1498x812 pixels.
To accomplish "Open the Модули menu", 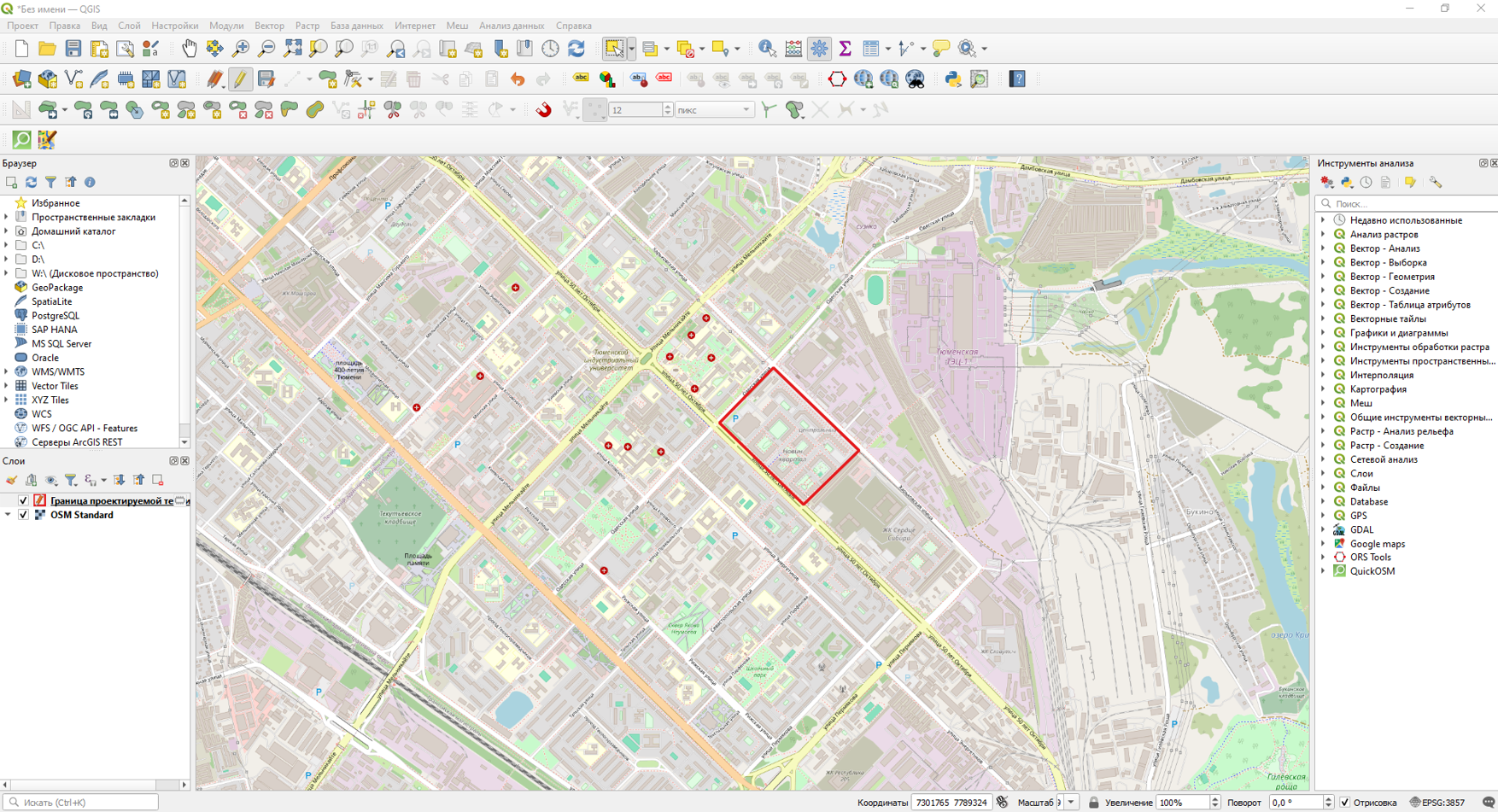I will pyautogui.click(x=225, y=26).
